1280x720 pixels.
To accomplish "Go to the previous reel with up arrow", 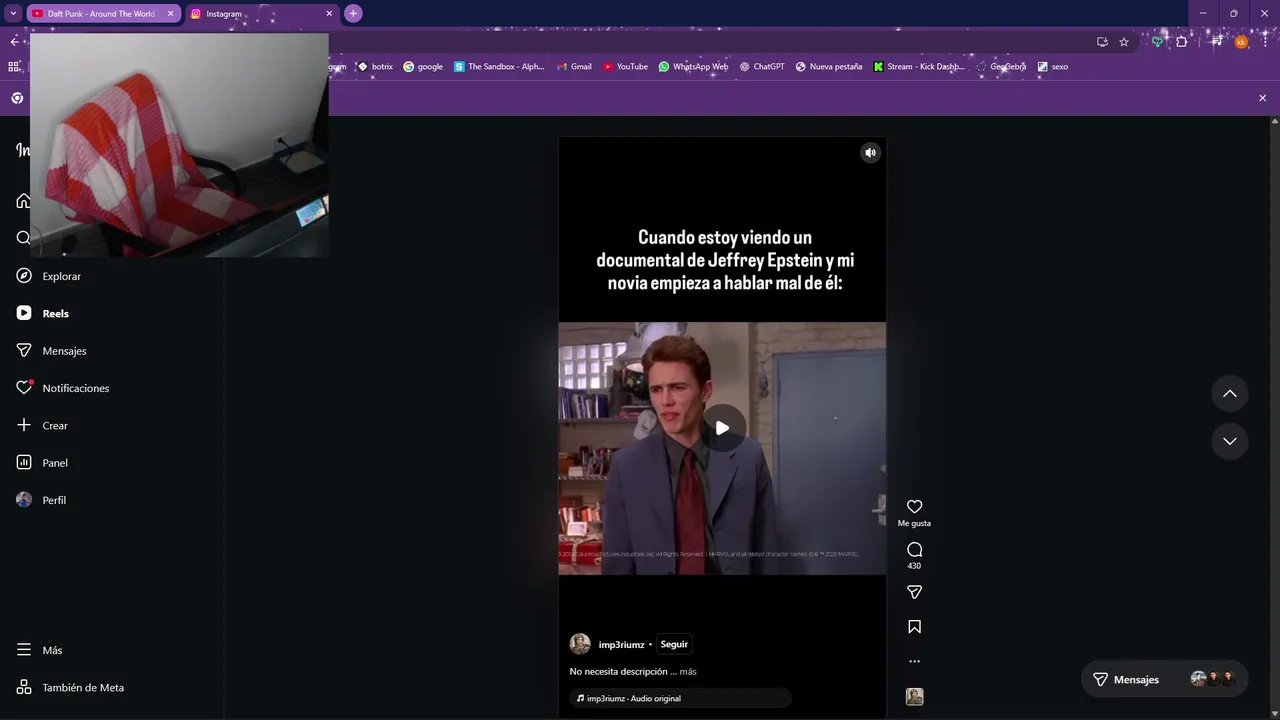I will [1230, 394].
